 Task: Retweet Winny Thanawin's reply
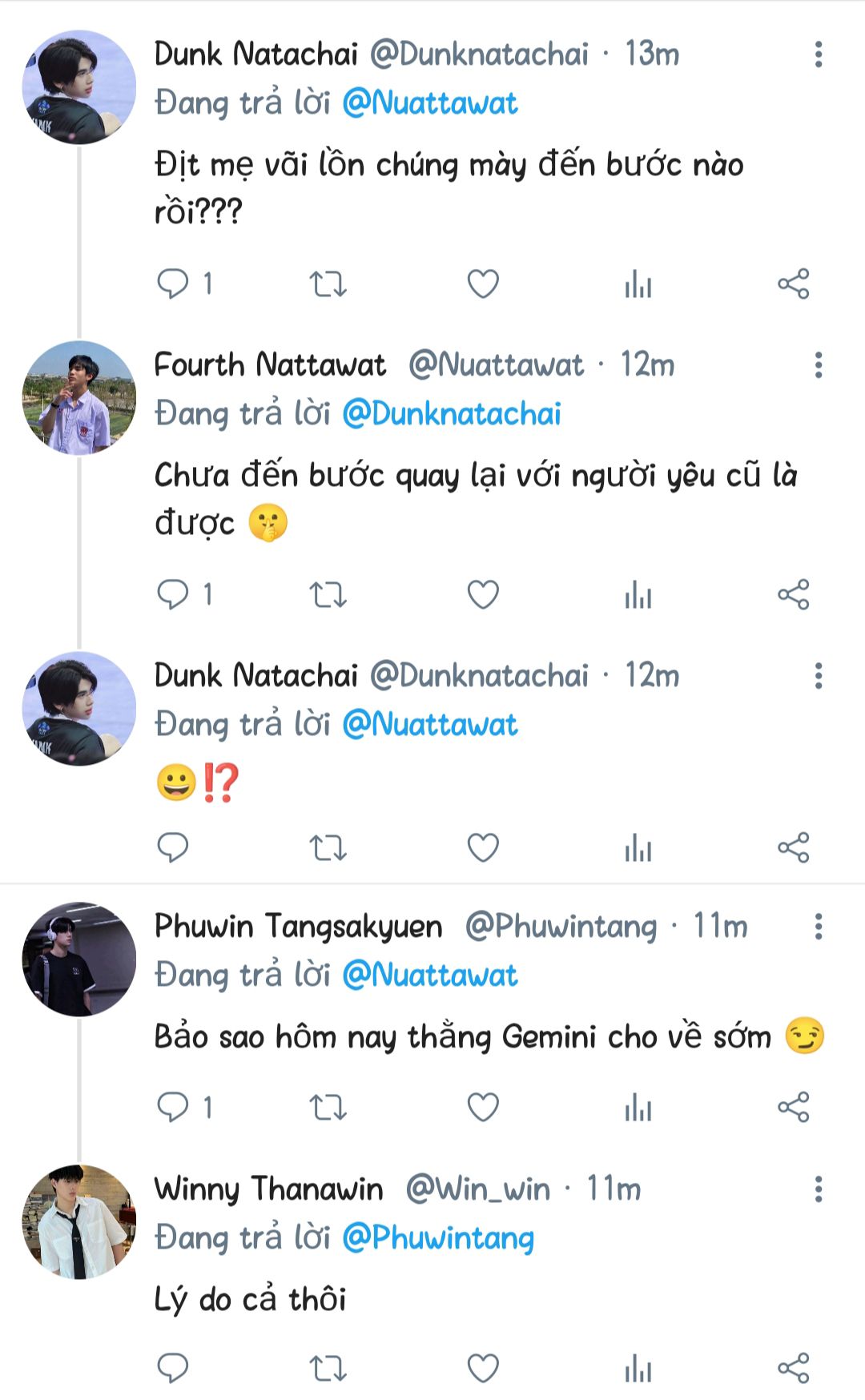[x=328, y=1368]
